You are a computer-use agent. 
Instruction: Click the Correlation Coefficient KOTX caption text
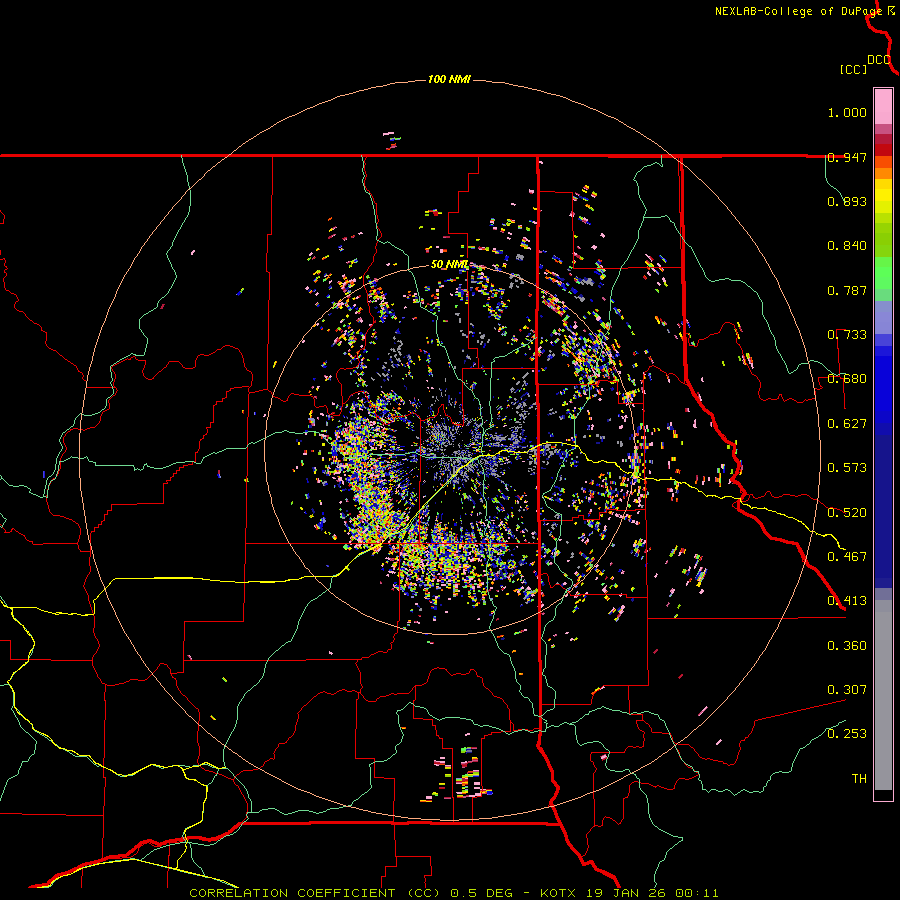pyautogui.click(x=453, y=893)
